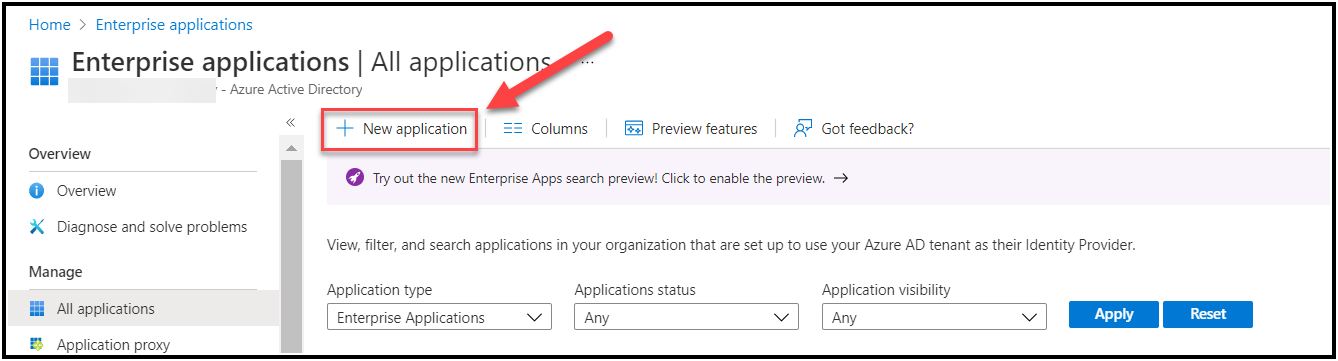Click the All applications grid icon in sidebar
The image size is (1338, 361).
[37, 309]
